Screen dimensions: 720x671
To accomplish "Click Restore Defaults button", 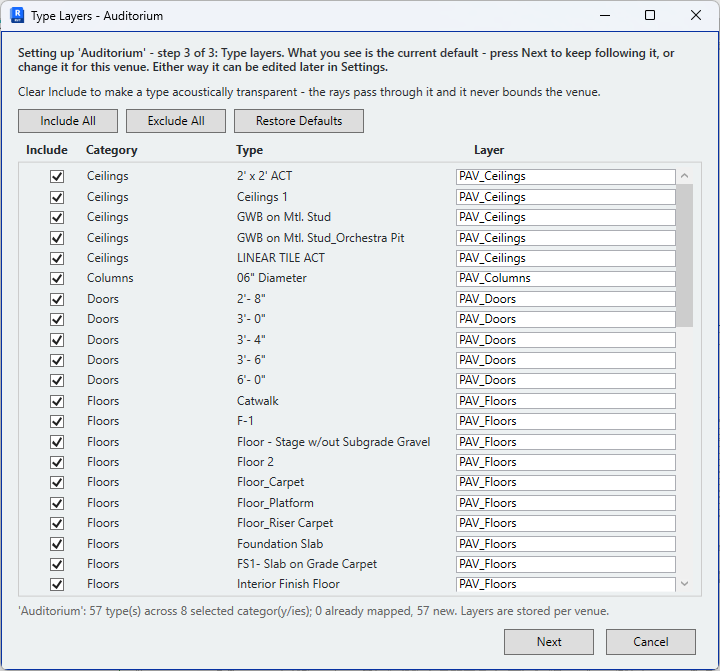I will (x=299, y=121).
